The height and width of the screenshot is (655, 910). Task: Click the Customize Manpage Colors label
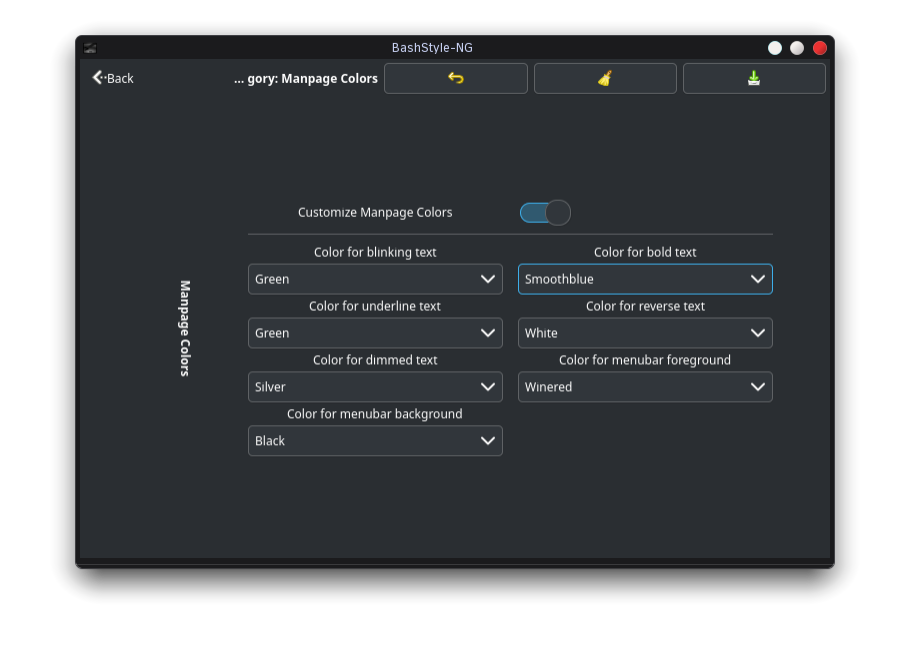(x=375, y=212)
